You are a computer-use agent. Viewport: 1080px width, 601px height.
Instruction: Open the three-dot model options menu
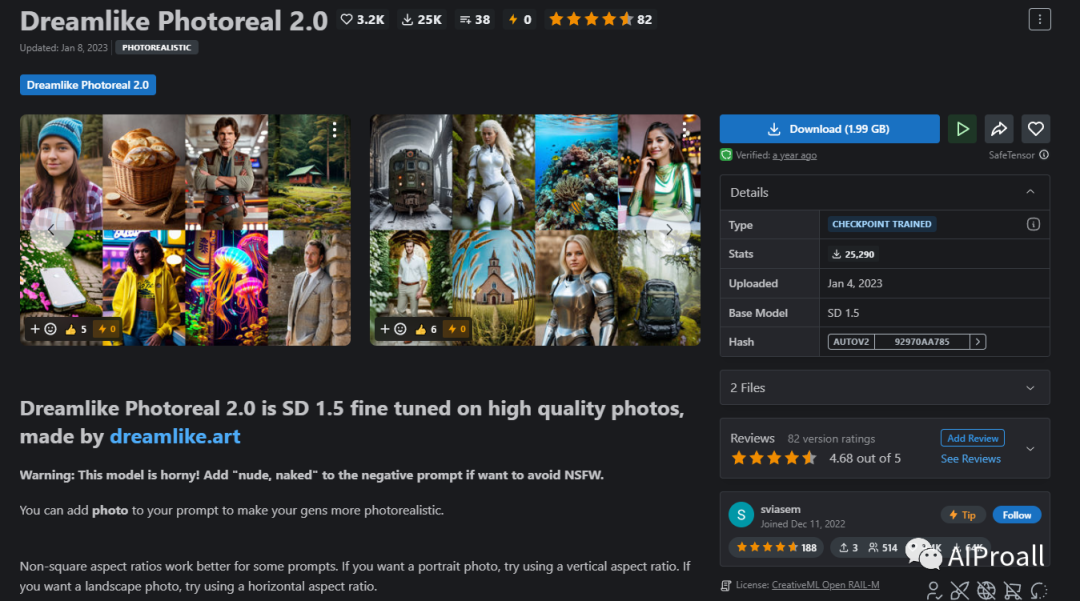[x=1039, y=19]
